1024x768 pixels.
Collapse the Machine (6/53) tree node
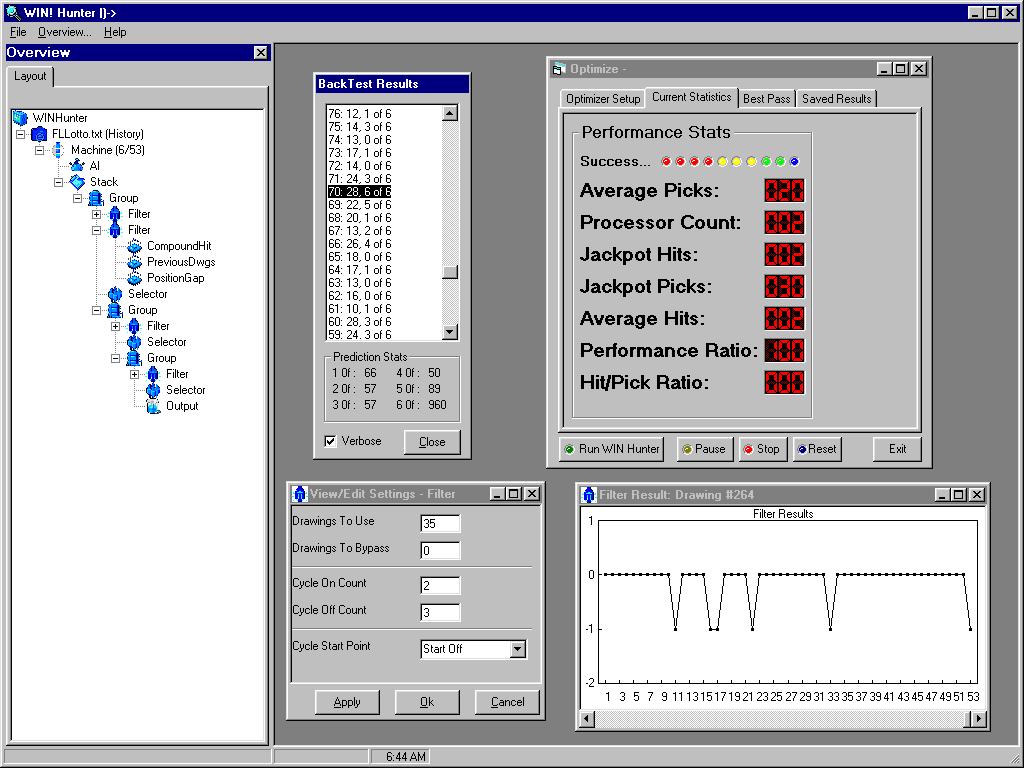pos(39,150)
